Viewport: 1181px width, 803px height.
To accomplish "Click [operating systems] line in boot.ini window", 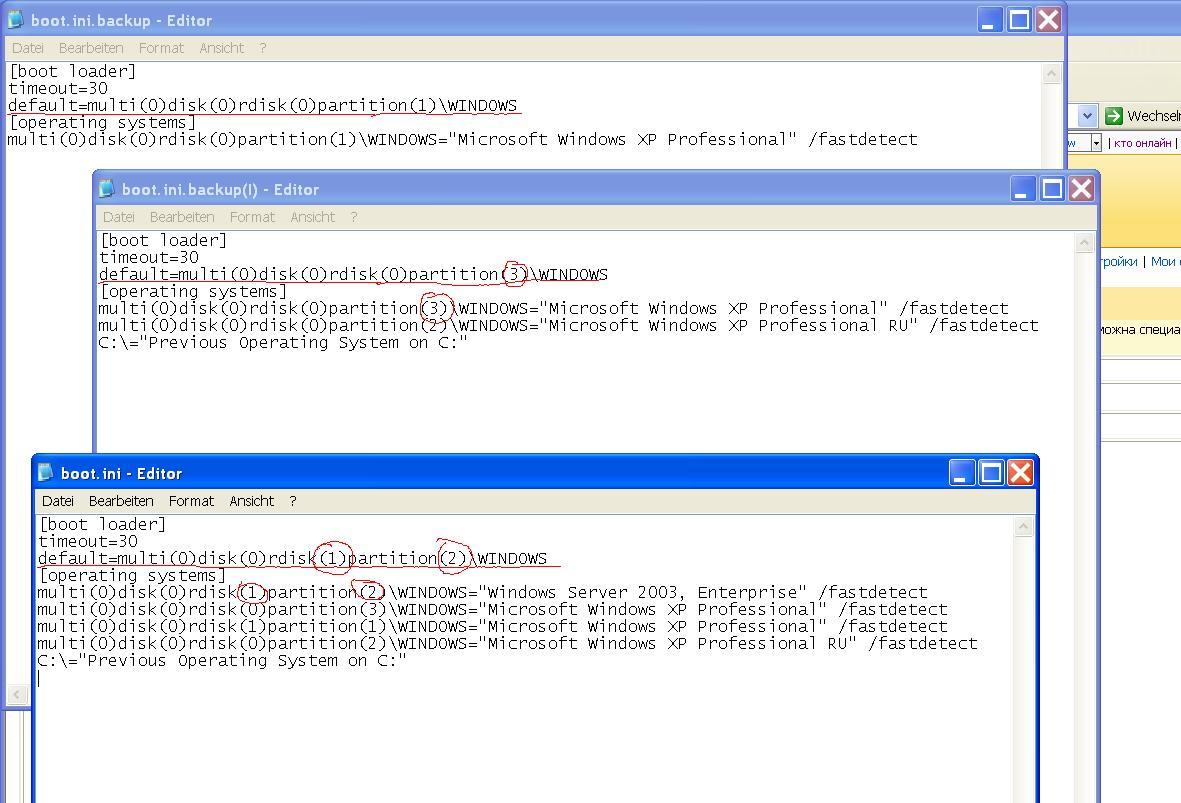I will 133,576.
